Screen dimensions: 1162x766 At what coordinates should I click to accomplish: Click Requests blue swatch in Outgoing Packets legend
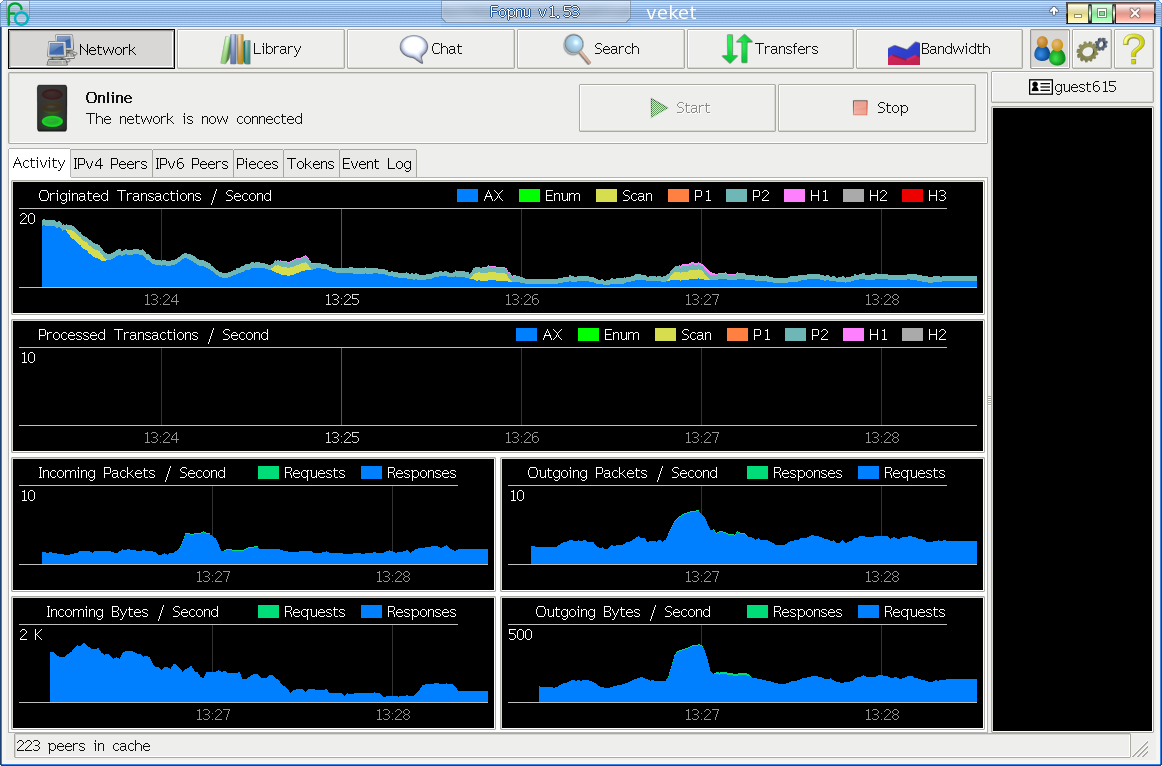tap(868, 473)
